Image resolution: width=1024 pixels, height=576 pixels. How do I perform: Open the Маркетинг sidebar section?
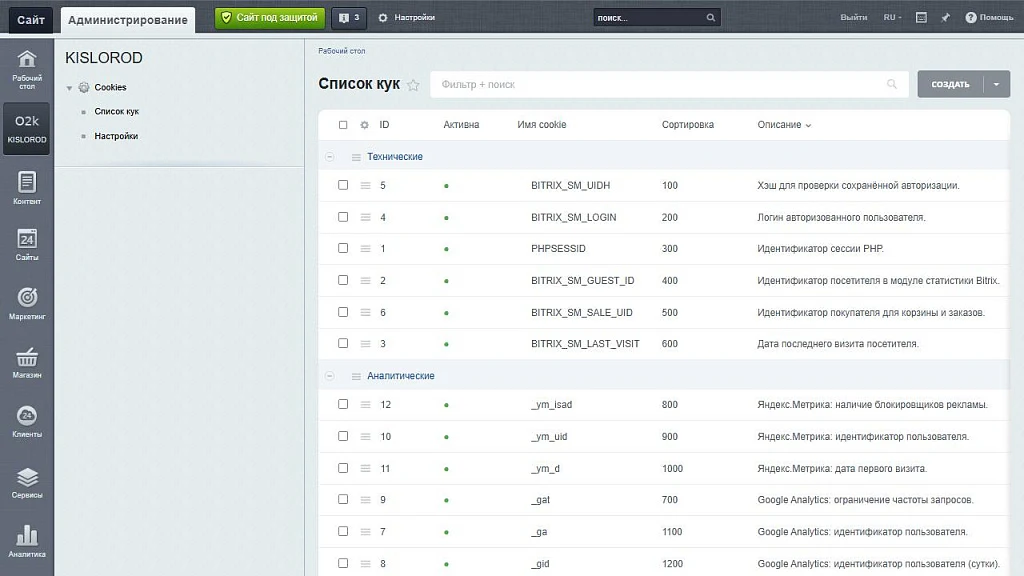coord(27,304)
